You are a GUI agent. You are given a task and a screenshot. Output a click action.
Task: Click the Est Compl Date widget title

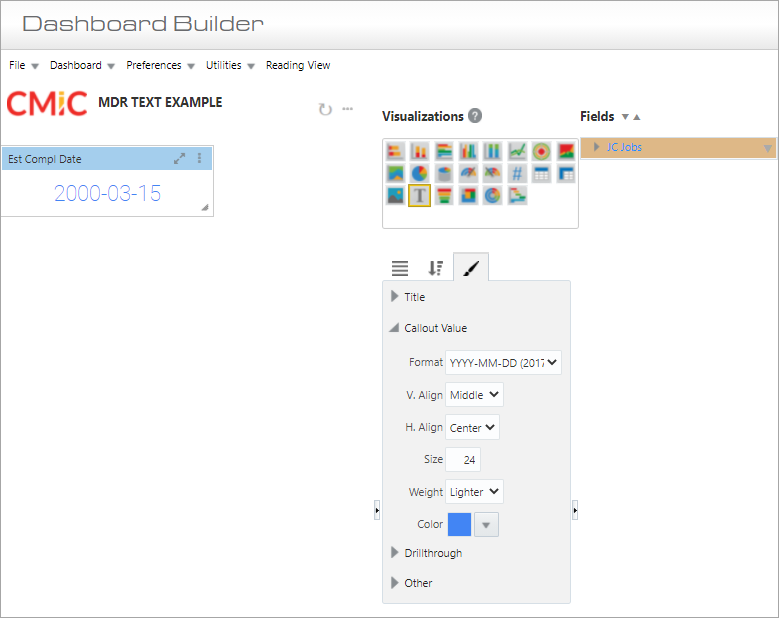45,159
